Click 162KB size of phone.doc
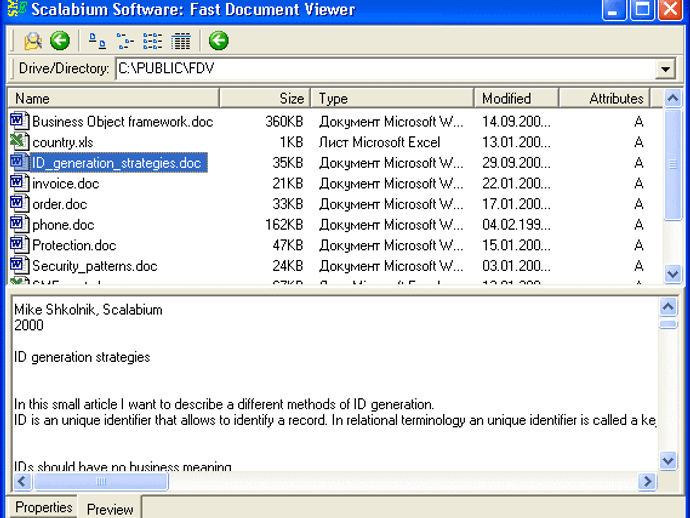This screenshot has width=690, height=518. click(284, 225)
